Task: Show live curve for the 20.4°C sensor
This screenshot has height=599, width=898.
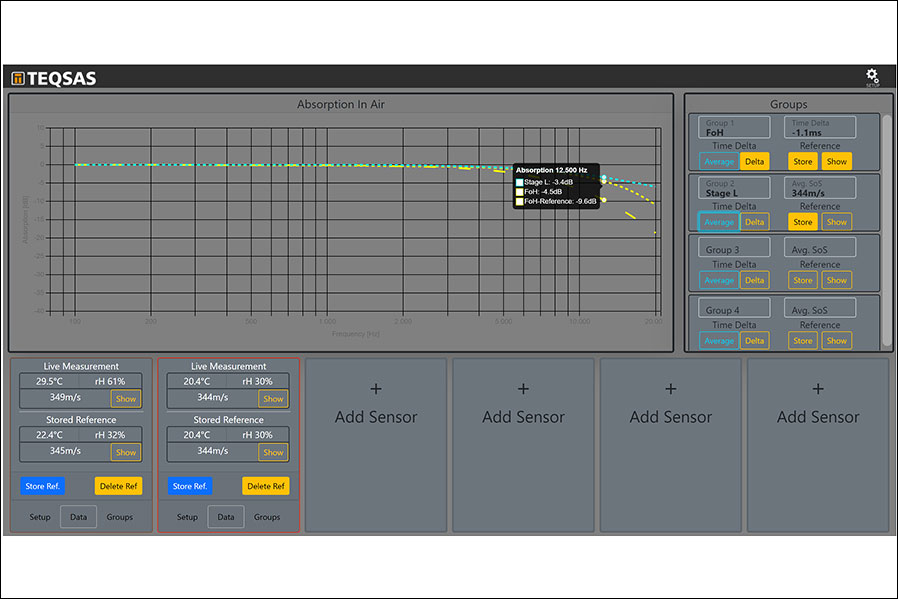Action: coord(273,399)
